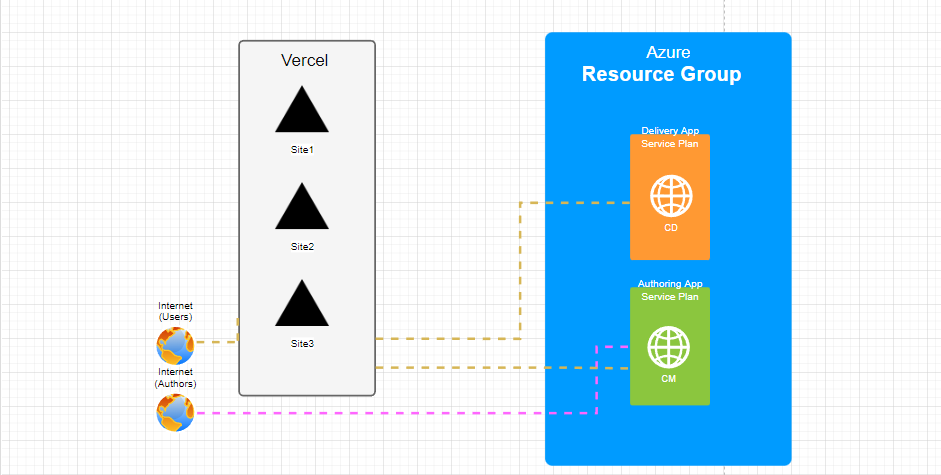Click the Internet (Authors) globe icon

pyautogui.click(x=175, y=412)
